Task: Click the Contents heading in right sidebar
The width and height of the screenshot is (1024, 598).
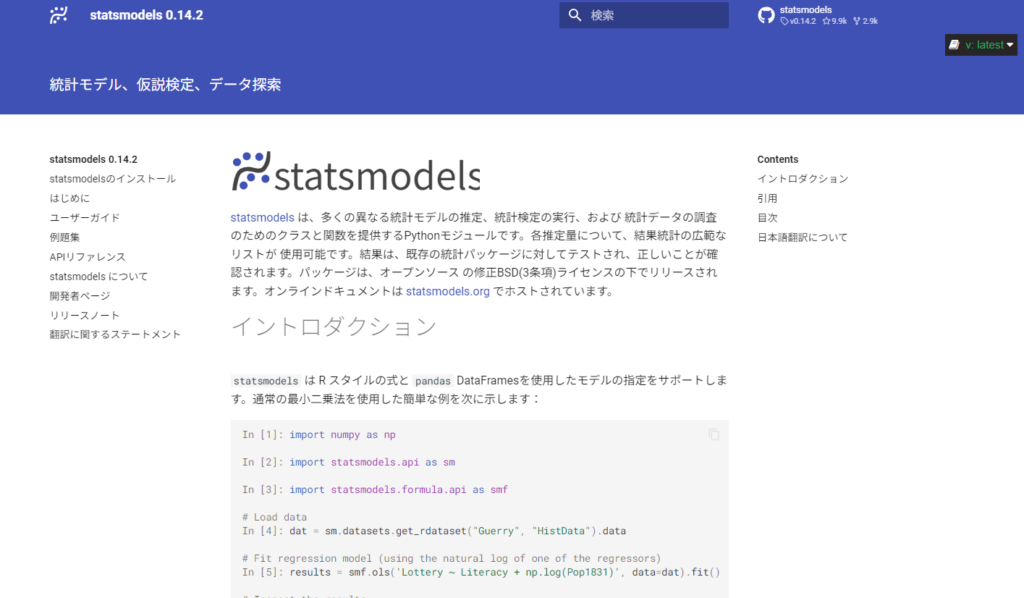Action: click(778, 159)
